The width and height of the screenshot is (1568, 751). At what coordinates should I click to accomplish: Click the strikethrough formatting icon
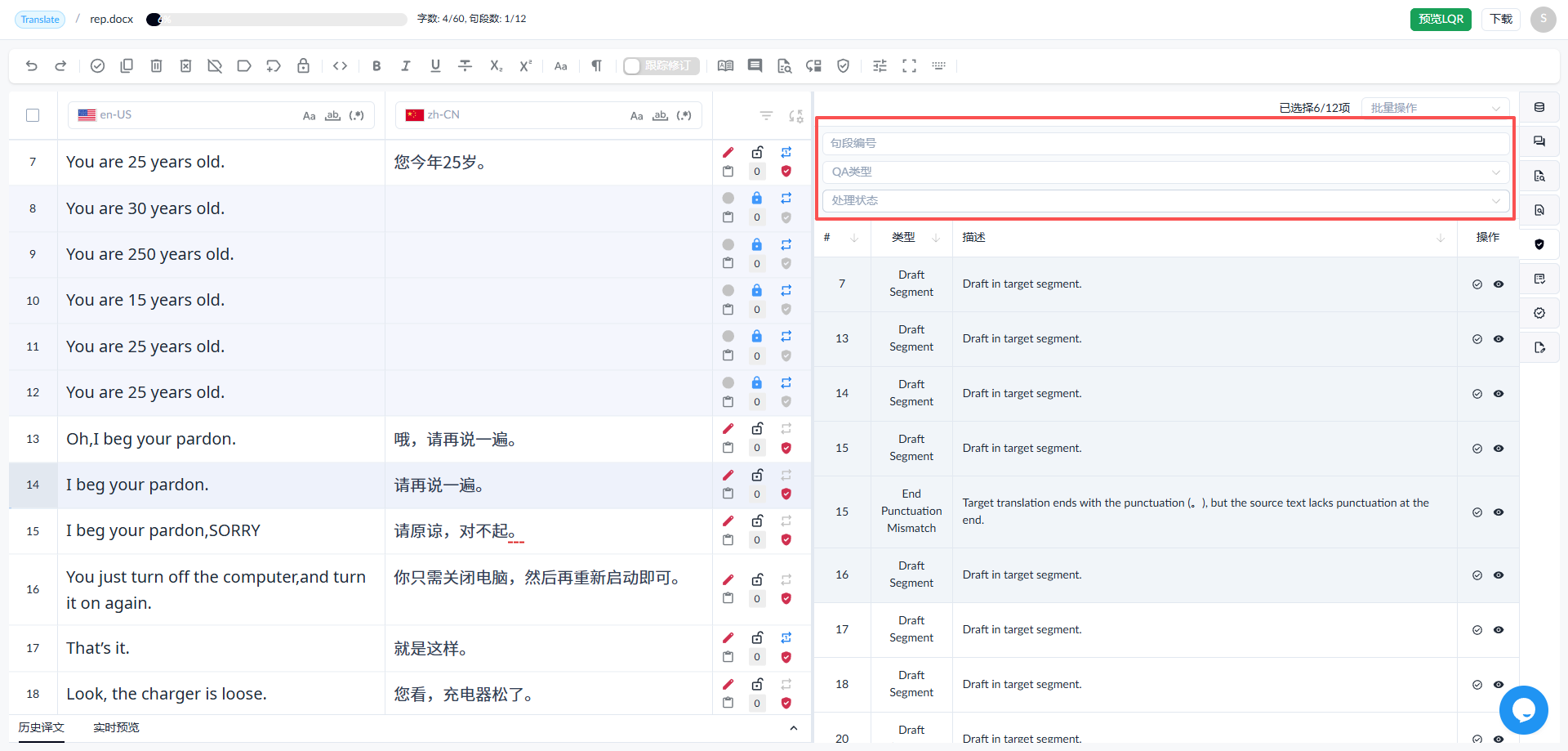465,66
